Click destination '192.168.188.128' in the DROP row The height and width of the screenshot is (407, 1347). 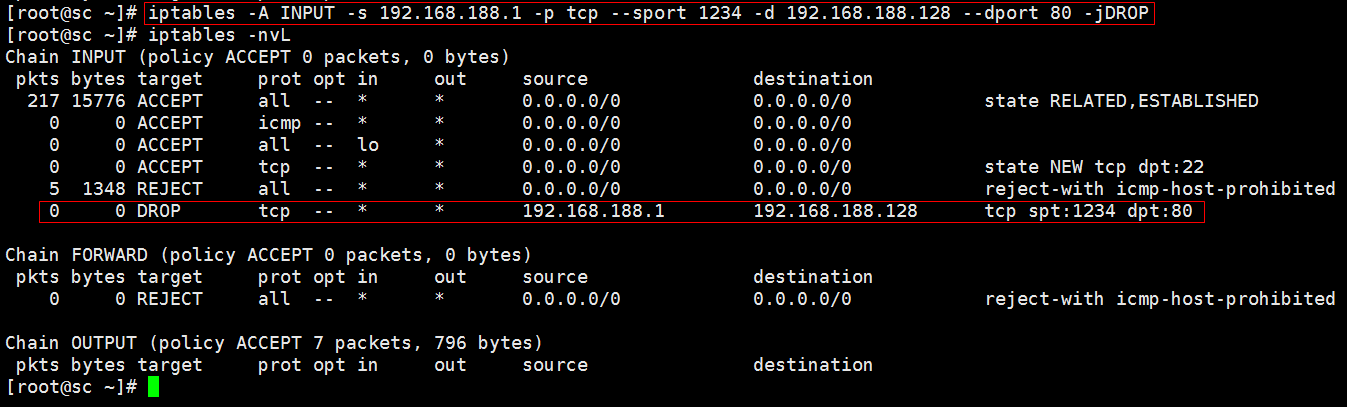pos(835,211)
